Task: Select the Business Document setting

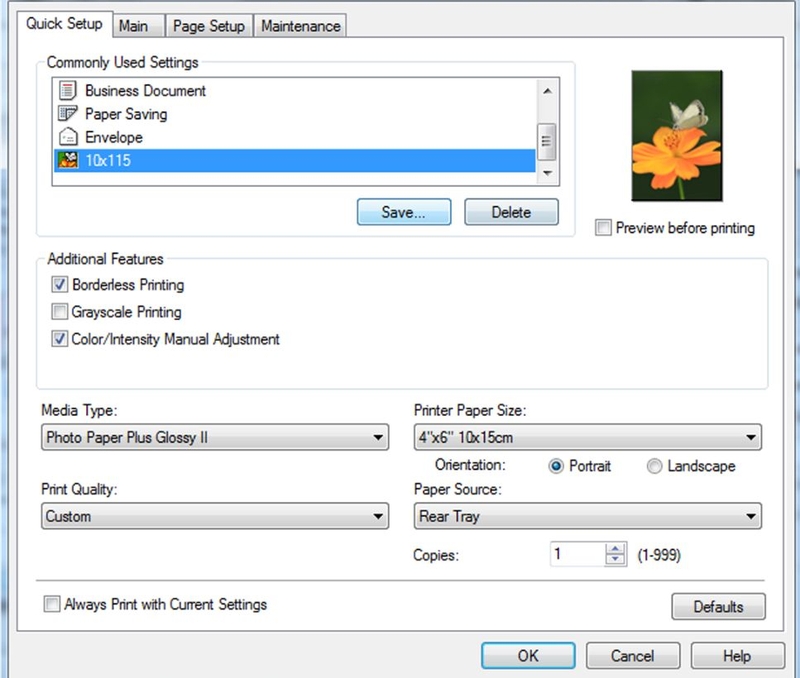Action: [294, 90]
